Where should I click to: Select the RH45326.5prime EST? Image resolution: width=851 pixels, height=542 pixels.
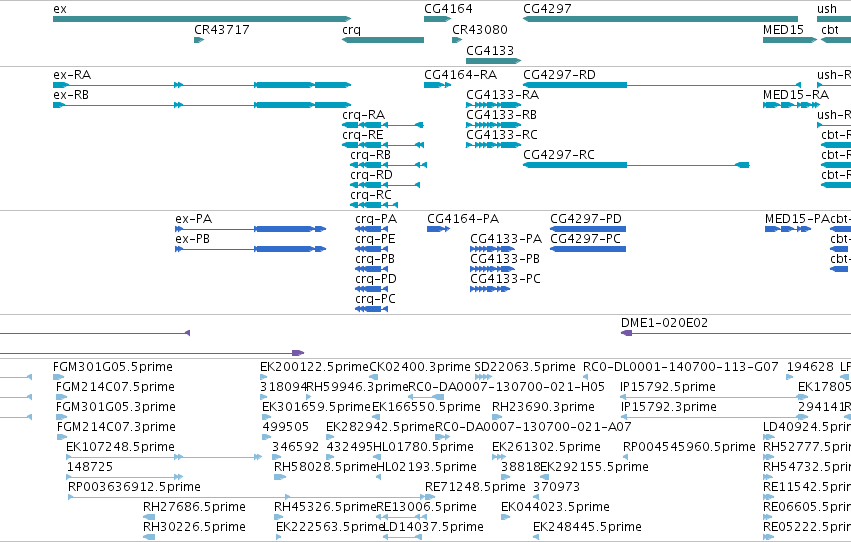pos(279,517)
